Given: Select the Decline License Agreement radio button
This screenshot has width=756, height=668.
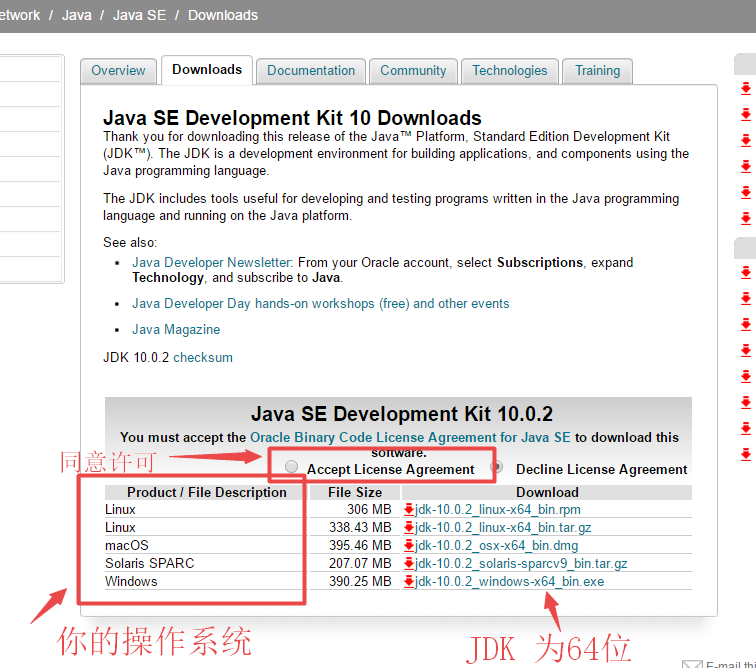Looking at the screenshot, I should point(497,467).
